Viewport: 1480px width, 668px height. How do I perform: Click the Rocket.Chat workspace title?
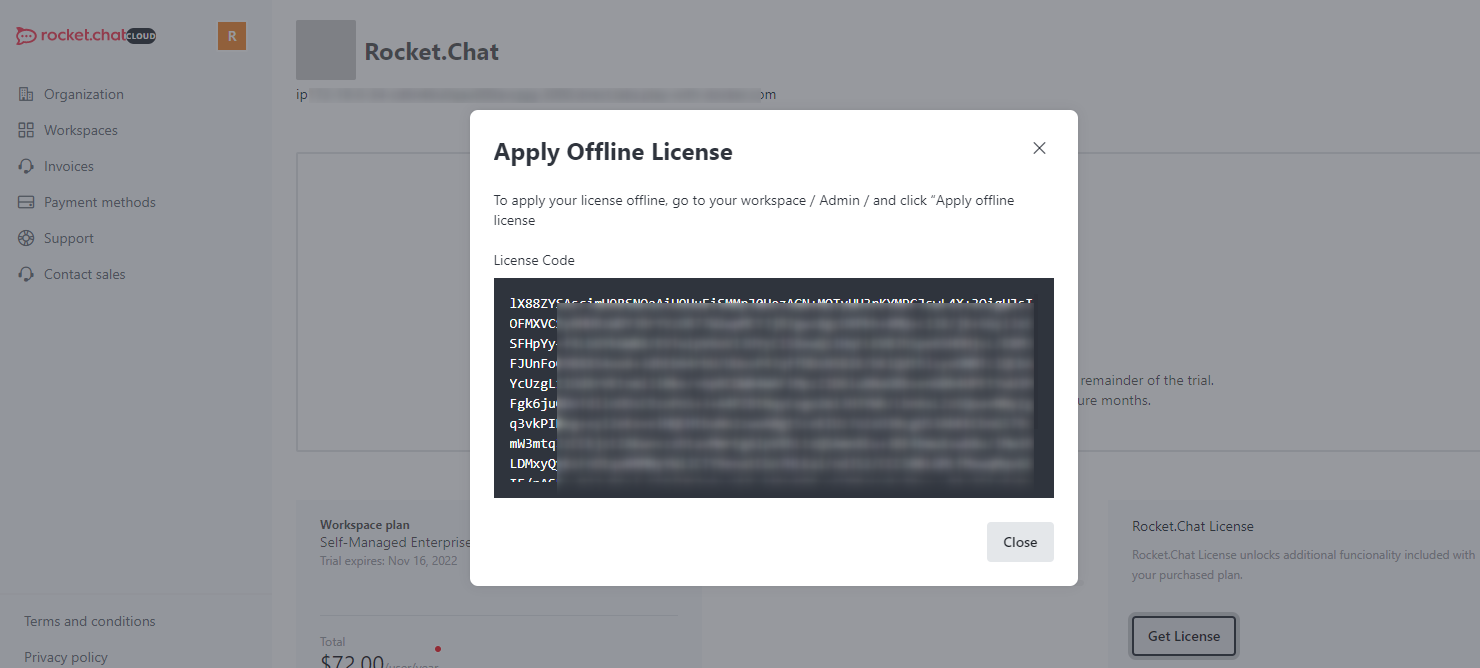[x=432, y=52]
